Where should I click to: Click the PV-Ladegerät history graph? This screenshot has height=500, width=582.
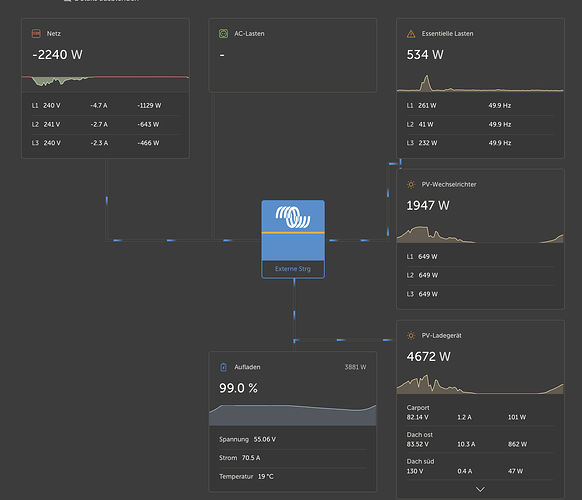480,384
